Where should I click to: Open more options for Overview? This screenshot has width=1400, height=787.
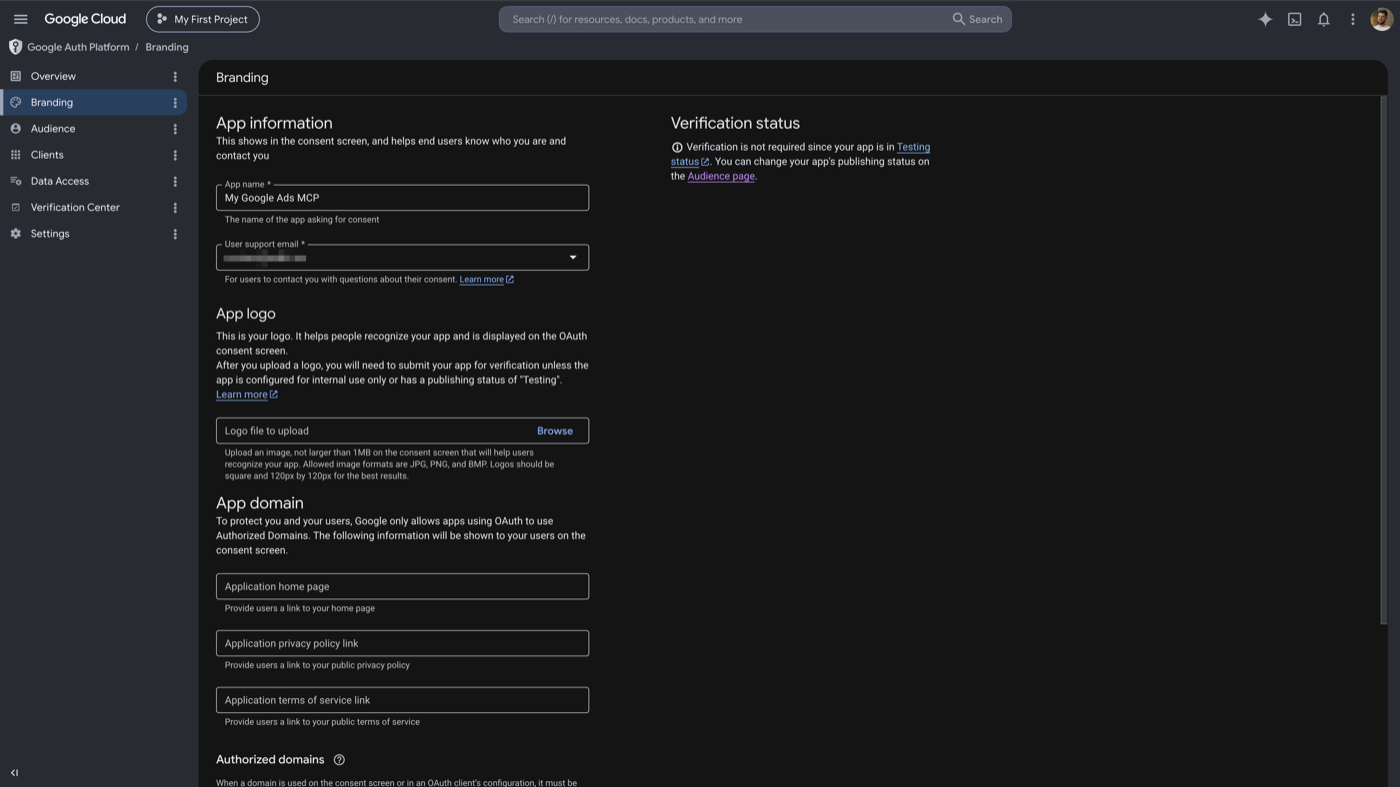pyautogui.click(x=175, y=76)
